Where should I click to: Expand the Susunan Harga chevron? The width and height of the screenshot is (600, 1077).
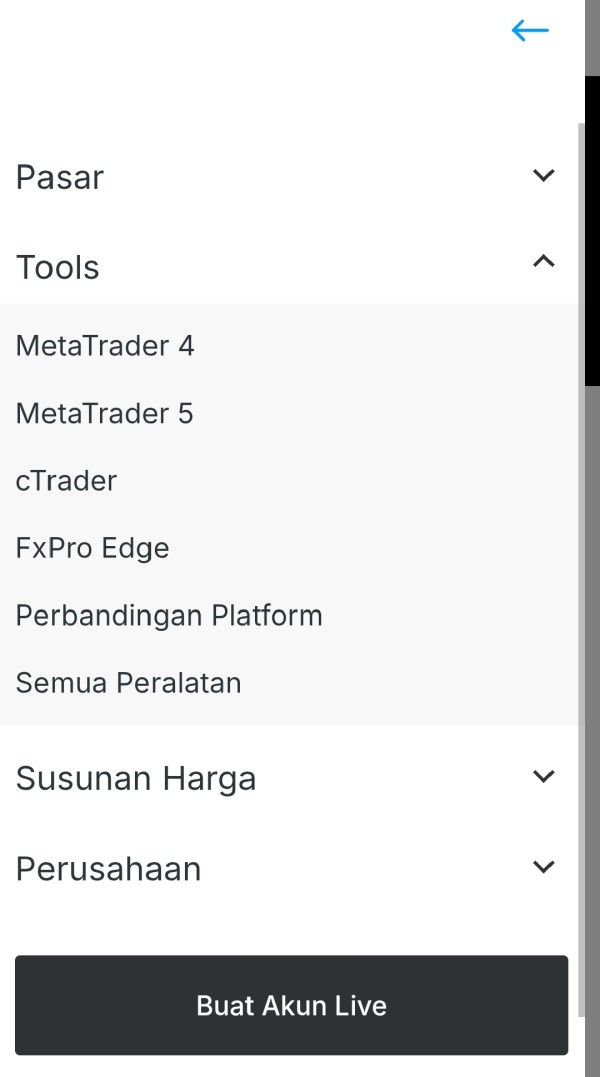tap(544, 776)
